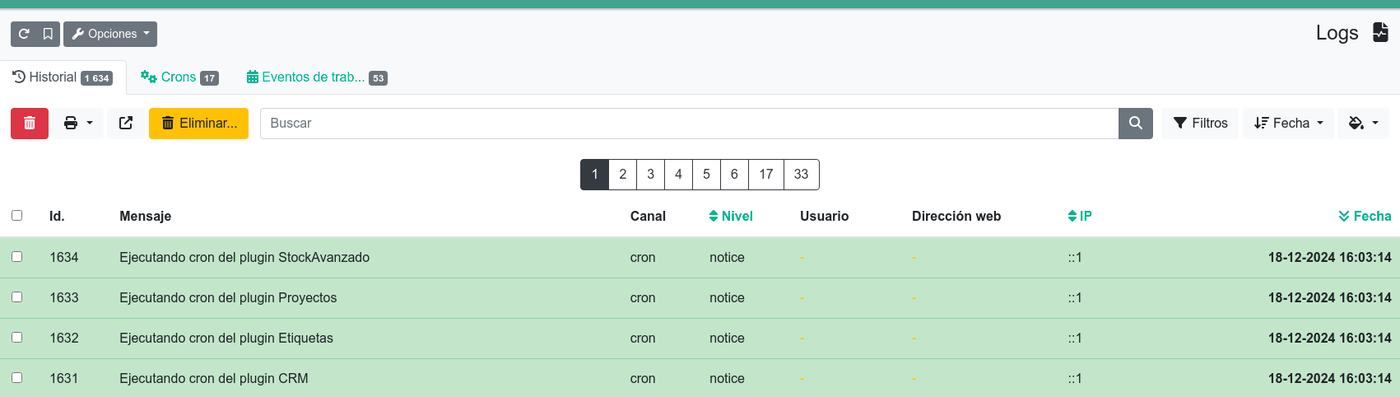The width and height of the screenshot is (1400, 397).
Task: Click the reload page icon
Action: (x=24, y=34)
